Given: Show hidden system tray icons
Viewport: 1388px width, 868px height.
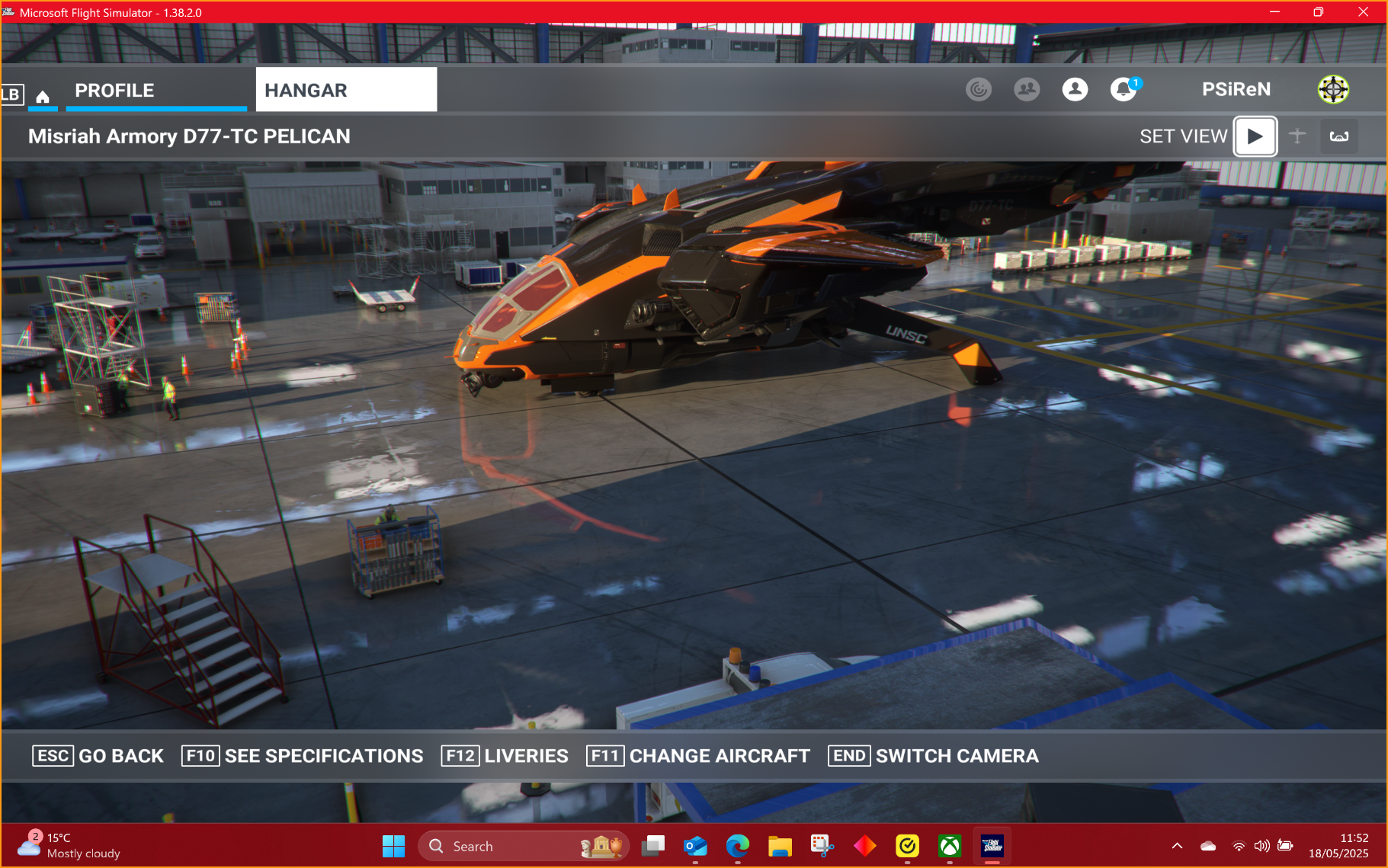Looking at the screenshot, I should [x=1177, y=846].
